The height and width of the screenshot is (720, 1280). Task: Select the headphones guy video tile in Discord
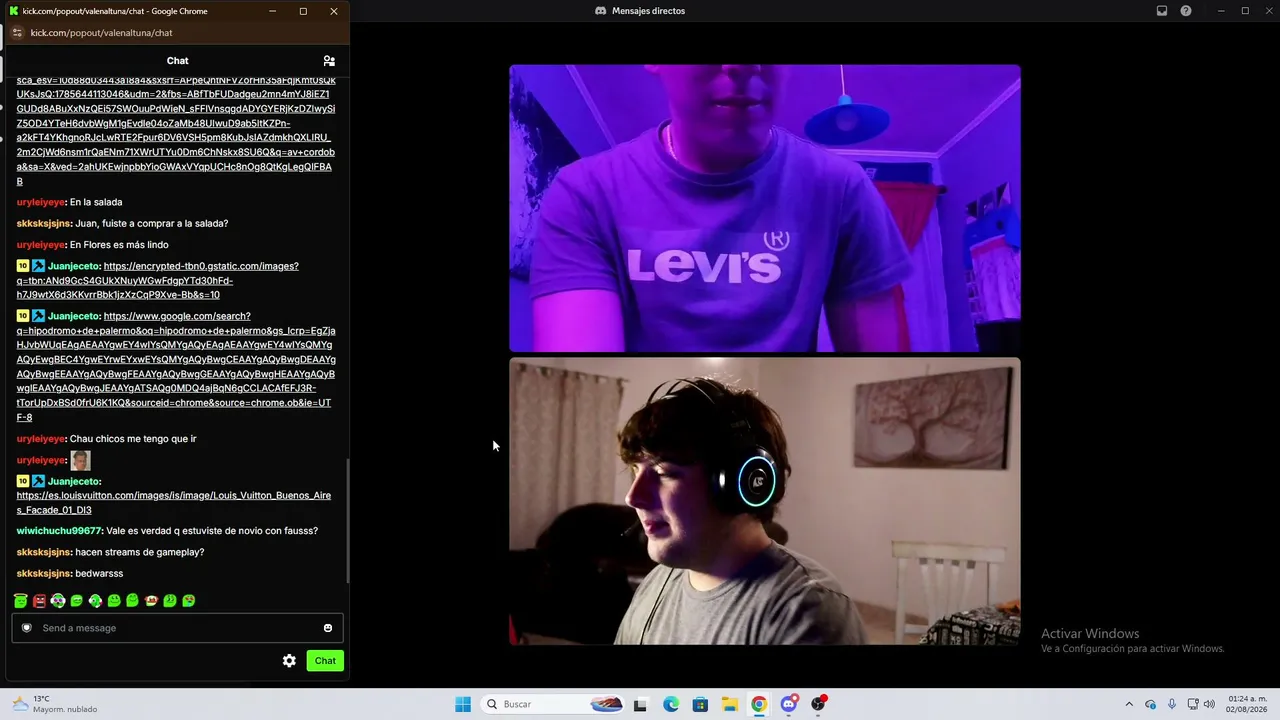[x=765, y=501]
